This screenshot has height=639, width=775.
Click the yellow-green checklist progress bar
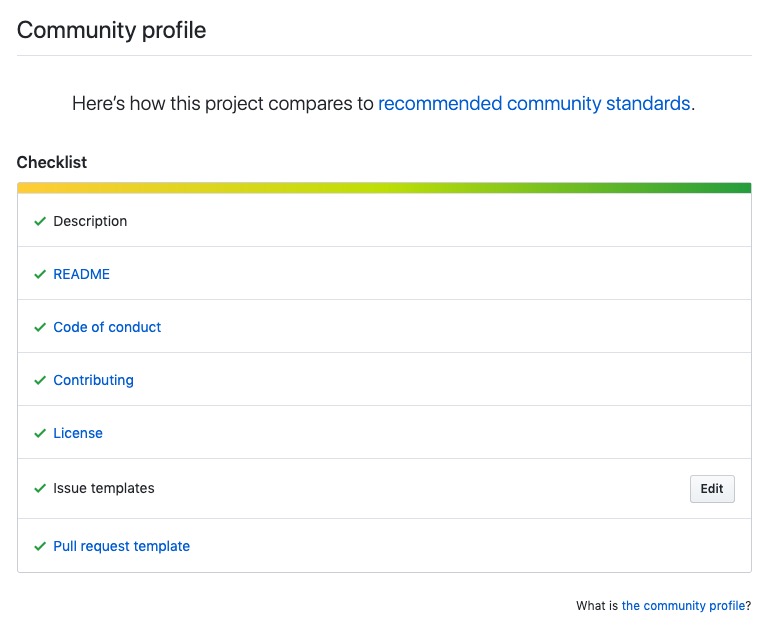coord(384,188)
